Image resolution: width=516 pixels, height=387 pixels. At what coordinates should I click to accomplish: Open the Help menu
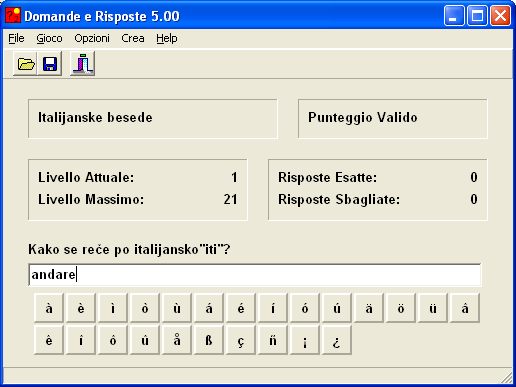[x=167, y=38]
